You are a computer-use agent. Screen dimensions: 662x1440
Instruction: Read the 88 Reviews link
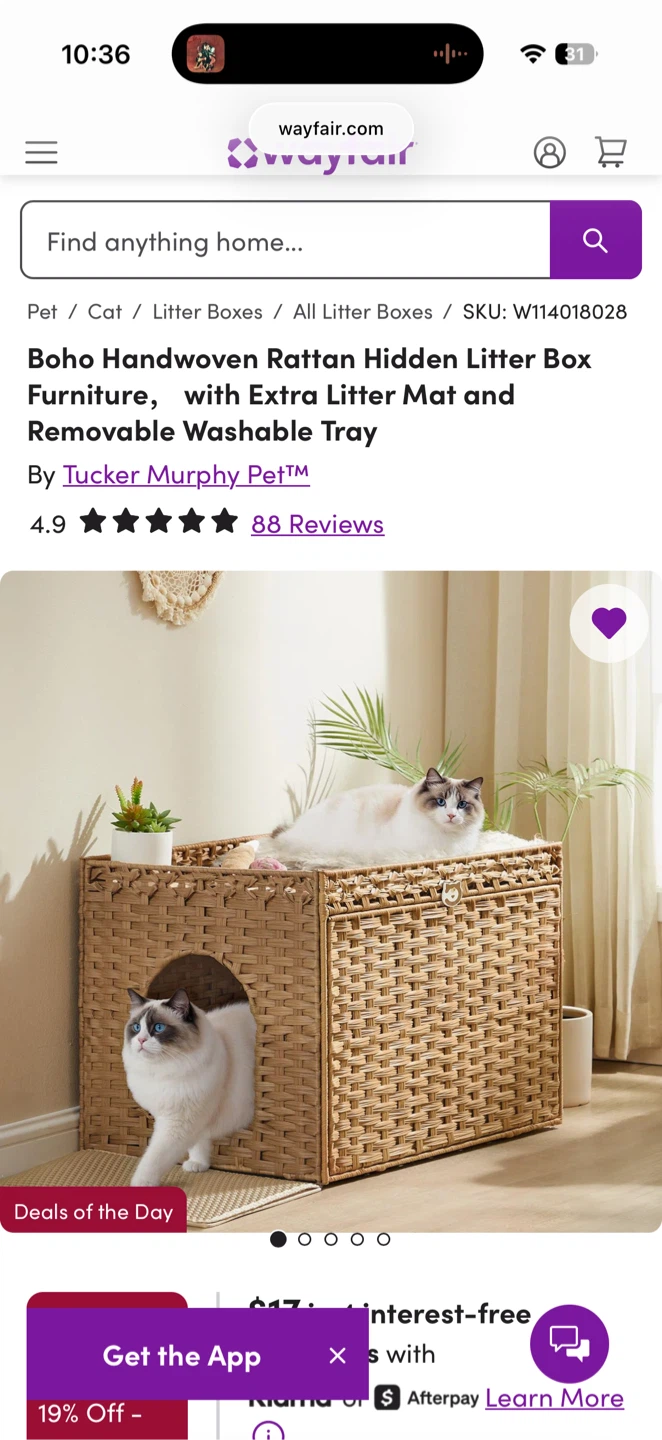click(x=317, y=523)
